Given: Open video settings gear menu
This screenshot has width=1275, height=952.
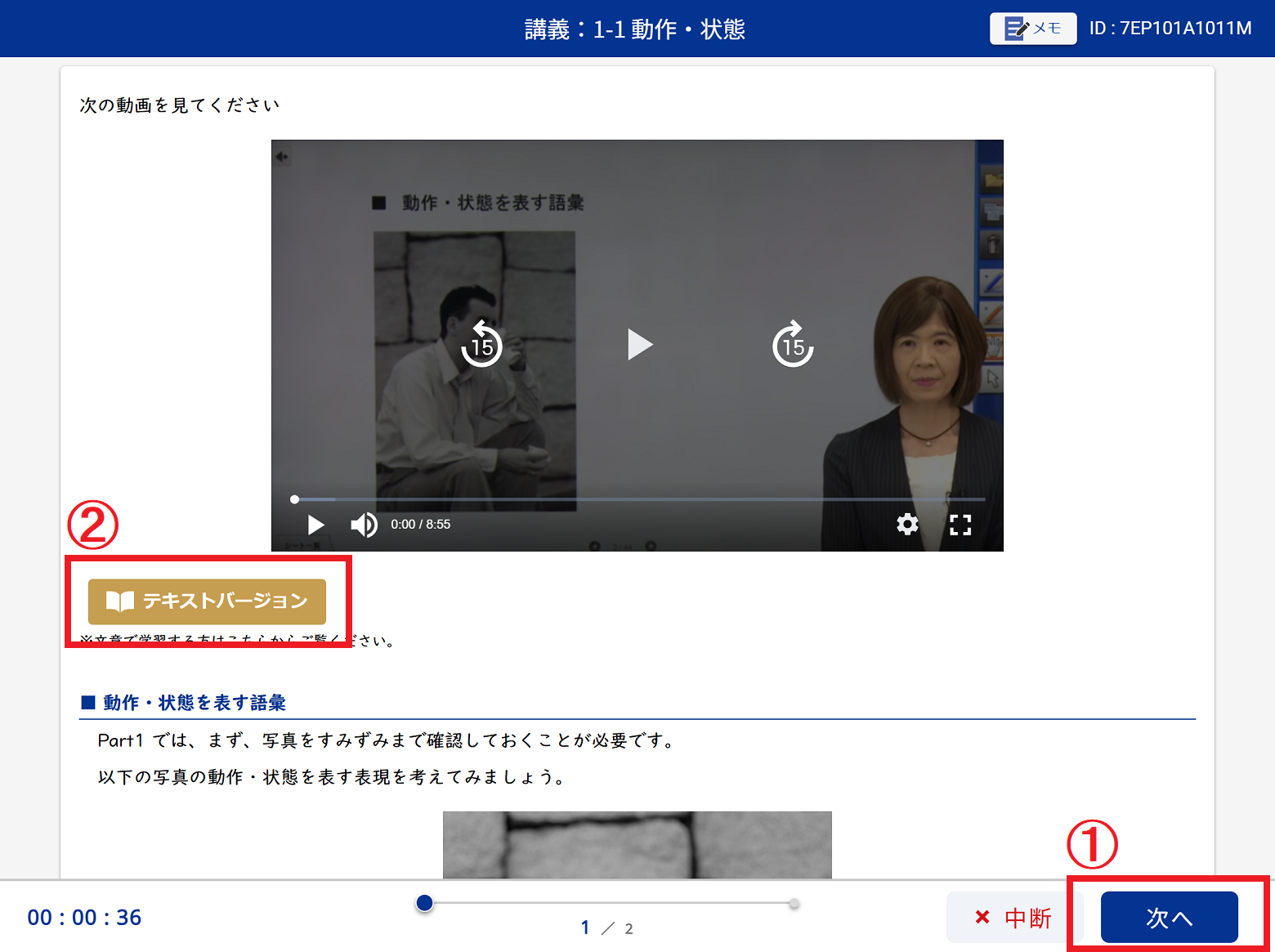Looking at the screenshot, I should click(x=907, y=525).
